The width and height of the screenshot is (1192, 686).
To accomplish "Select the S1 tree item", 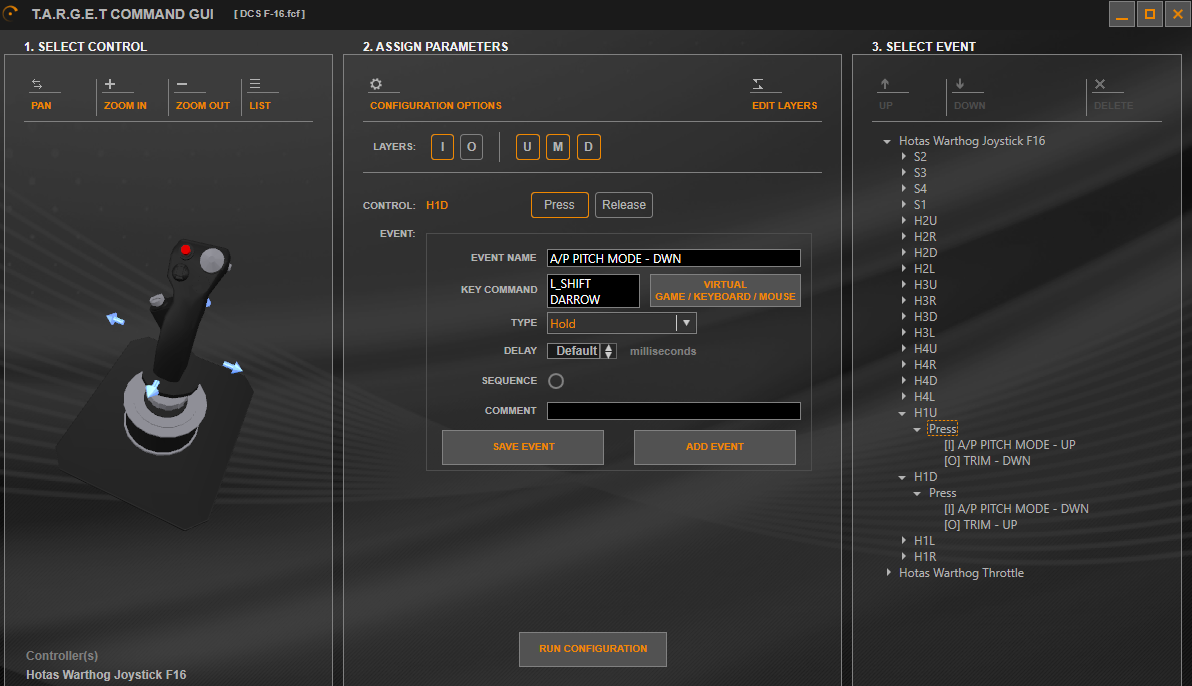I will click(920, 205).
